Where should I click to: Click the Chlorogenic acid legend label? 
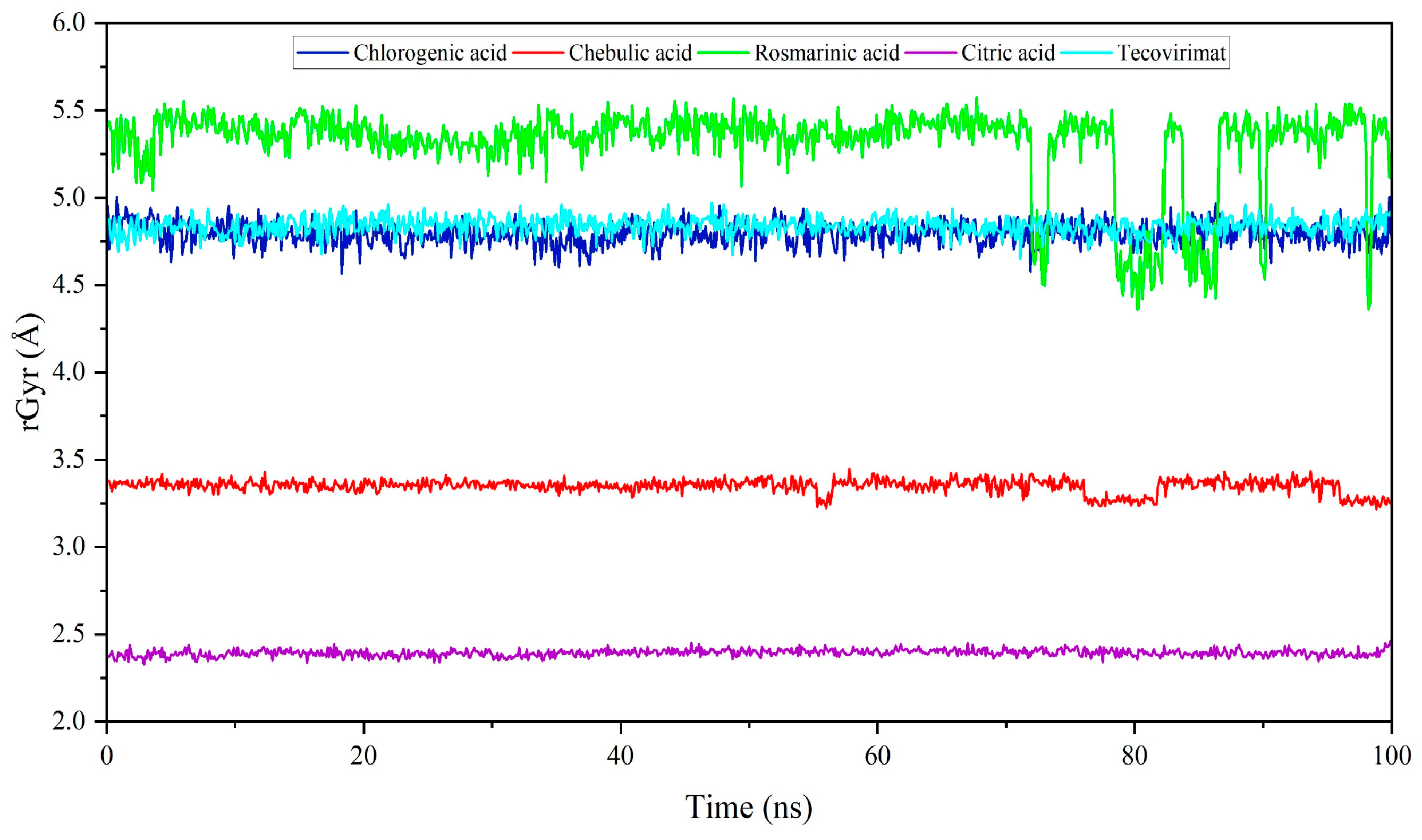click(x=430, y=53)
